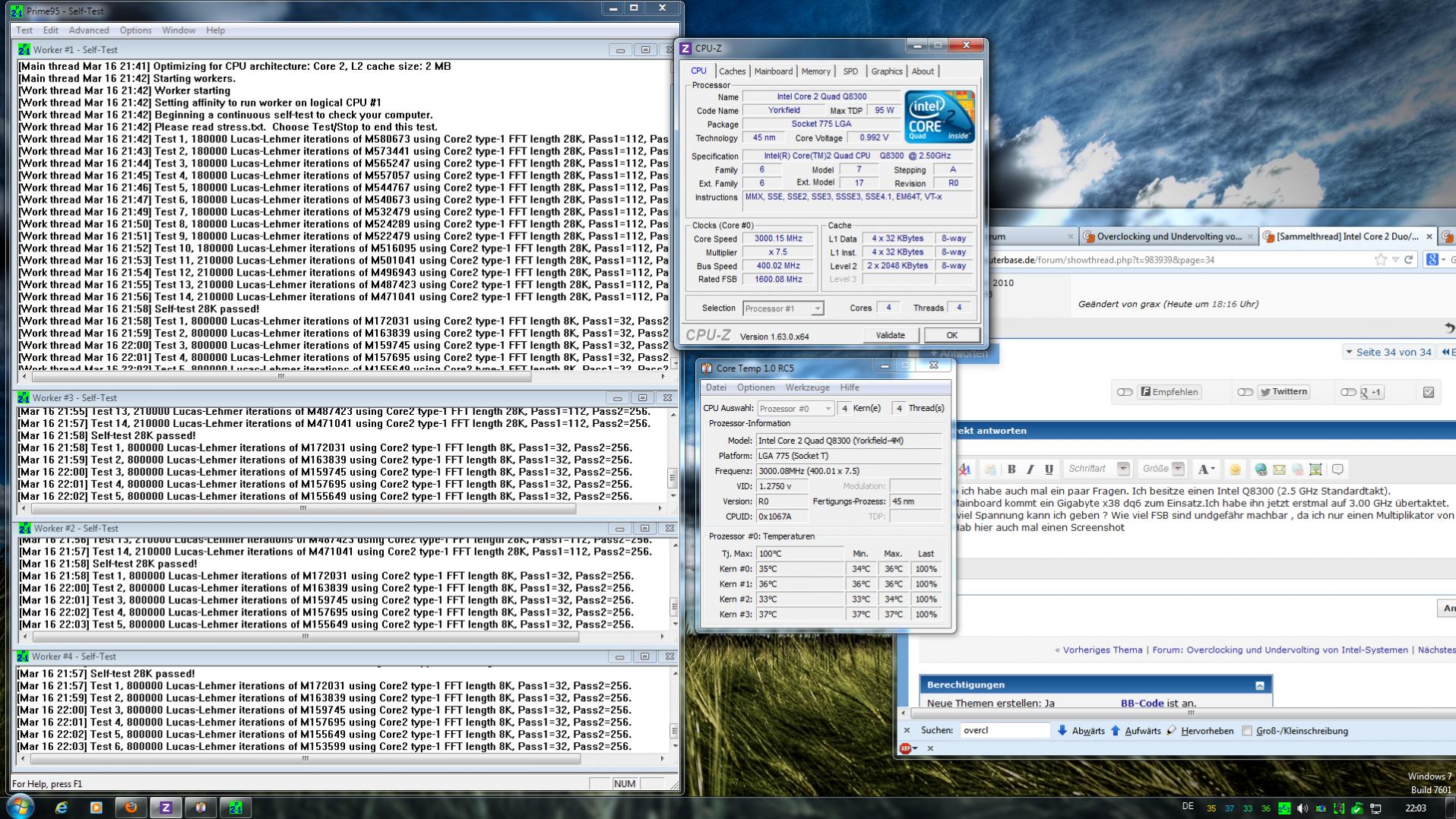1456x819 pixels.
Task: Switch to CPU-Z in the taskbar
Action: [166, 808]
